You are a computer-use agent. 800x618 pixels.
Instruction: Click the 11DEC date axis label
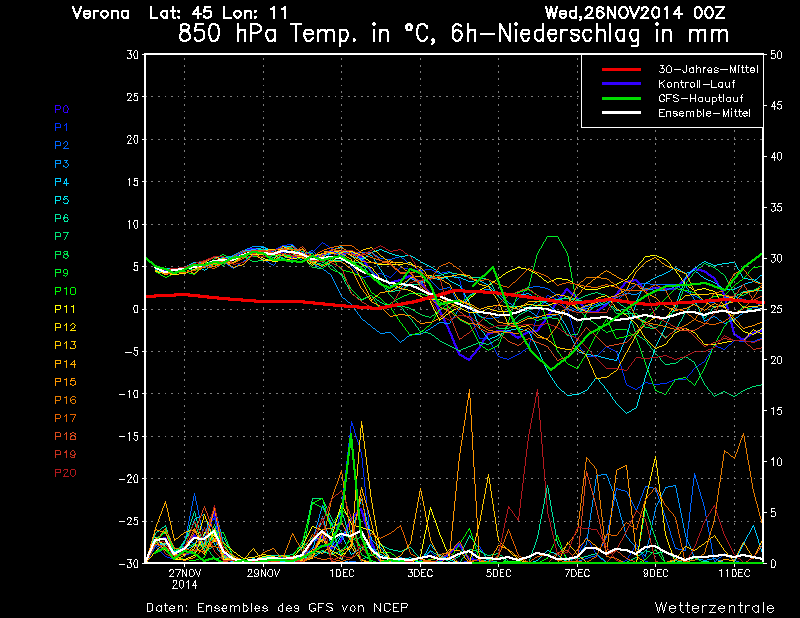(734, 573)
